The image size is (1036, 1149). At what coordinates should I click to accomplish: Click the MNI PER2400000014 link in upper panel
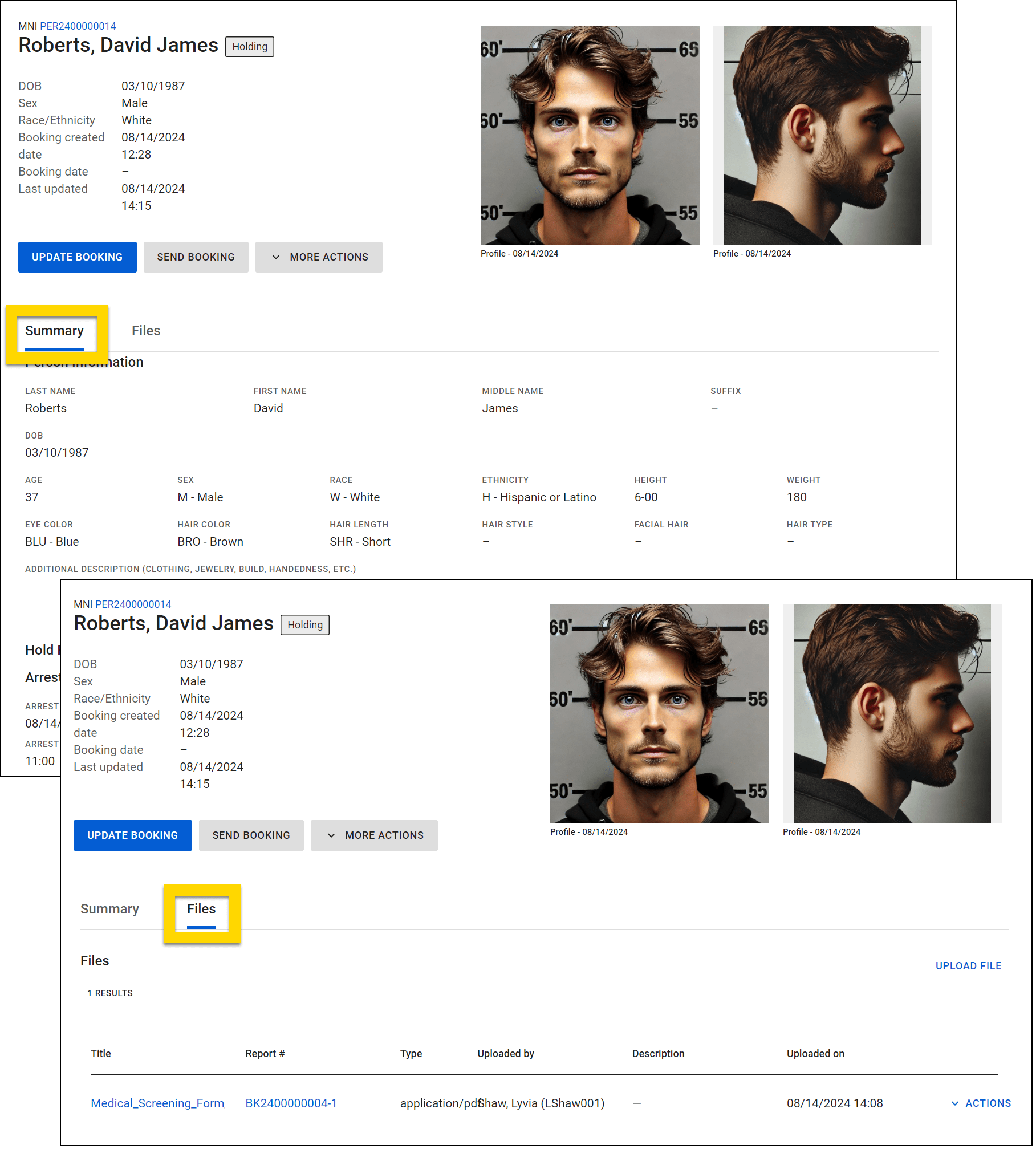click(x=78, y=26)
